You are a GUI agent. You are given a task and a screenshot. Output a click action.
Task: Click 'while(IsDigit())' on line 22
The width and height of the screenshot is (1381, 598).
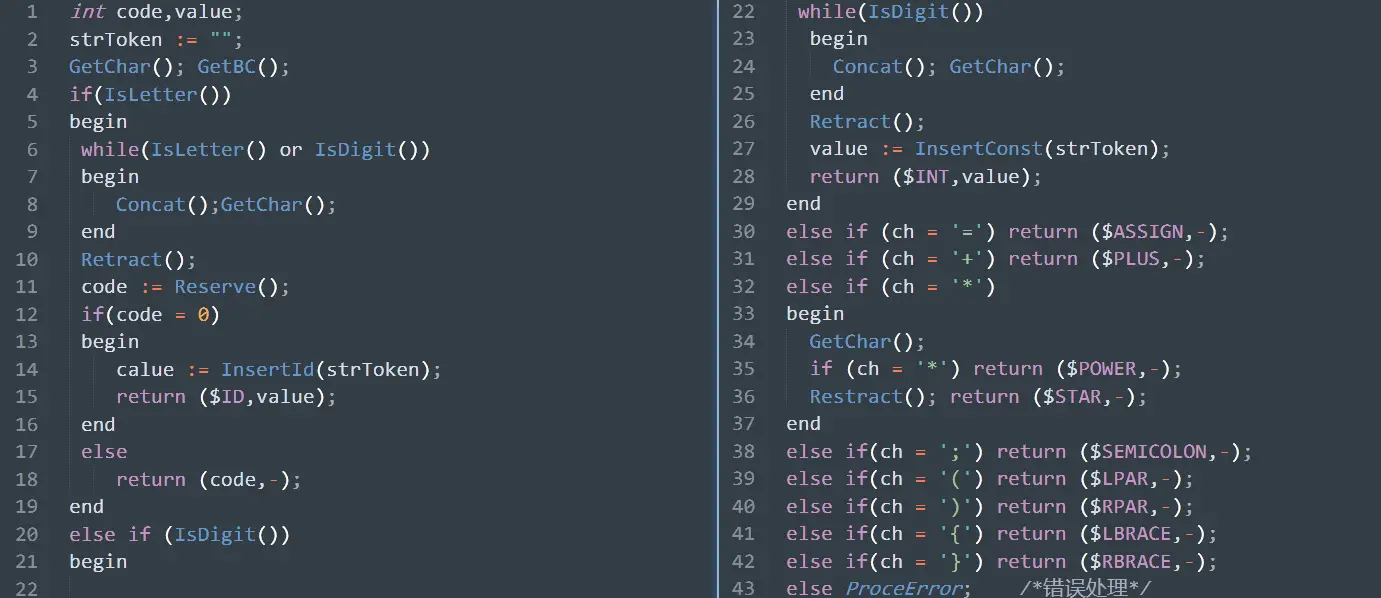coord(891,12)
